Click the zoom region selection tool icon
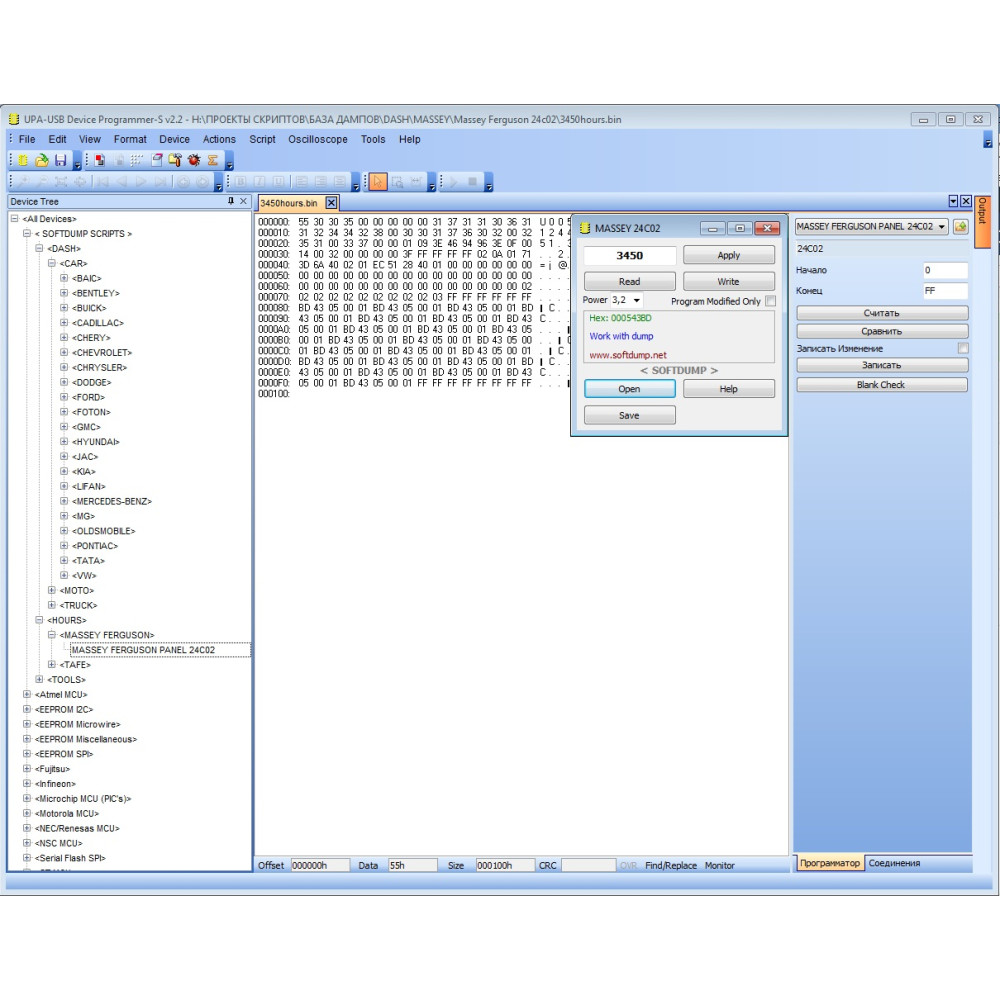This screenshot has height=1000, width=1000. coord(397,182)
